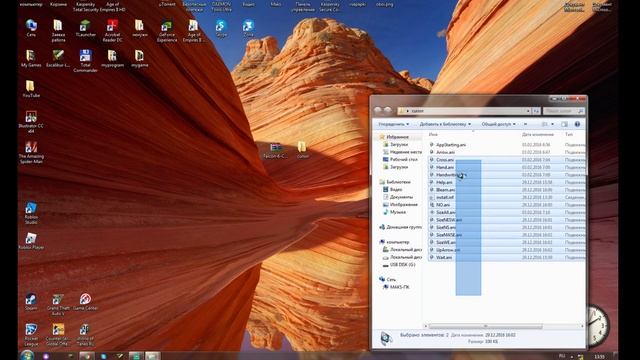The image size is (640, 360).
Task: Click the taskbar system clock
Action: coord(599,357)
